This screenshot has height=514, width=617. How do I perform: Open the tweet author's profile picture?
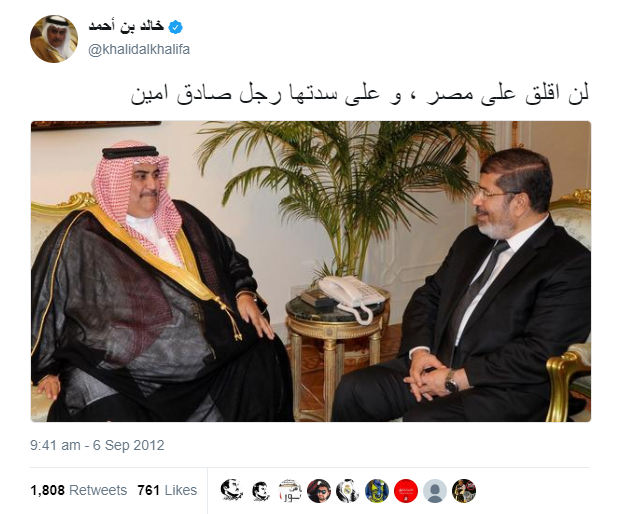point(54,39)
